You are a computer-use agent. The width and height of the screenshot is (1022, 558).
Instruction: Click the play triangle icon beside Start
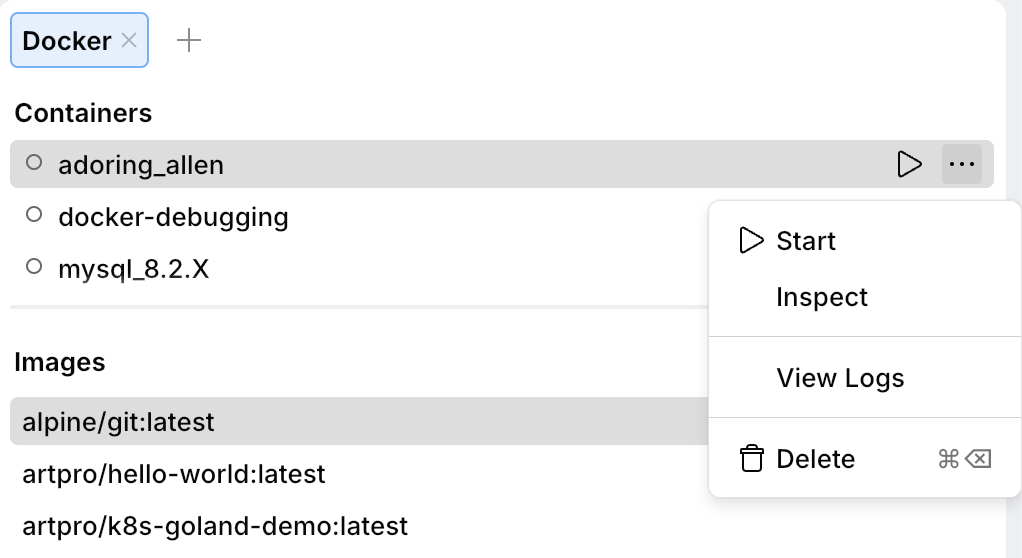pyautogui.click(x=751, y=241)
